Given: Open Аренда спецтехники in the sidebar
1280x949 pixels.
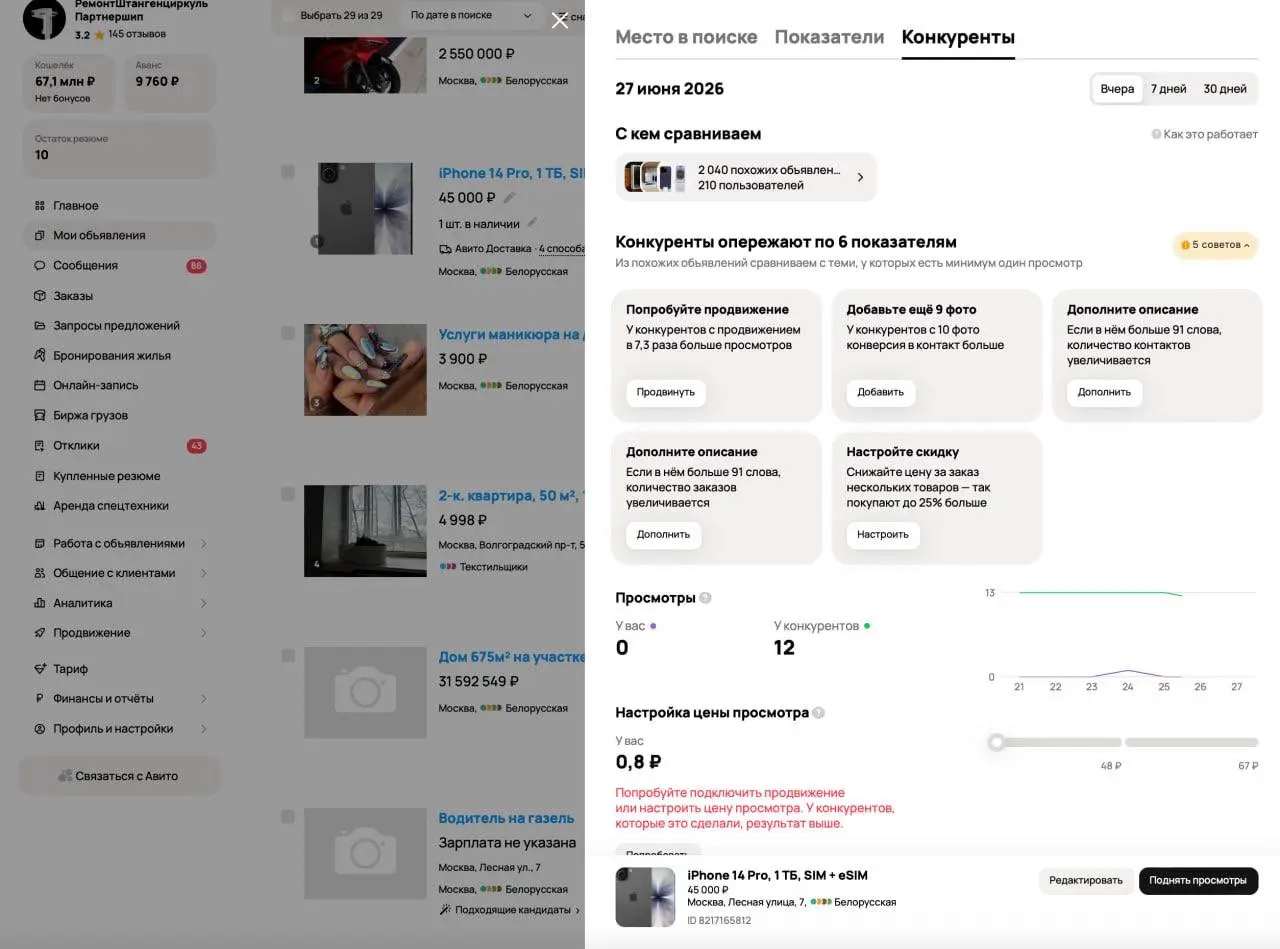Looking at the screenshot, I should [118, 506].
